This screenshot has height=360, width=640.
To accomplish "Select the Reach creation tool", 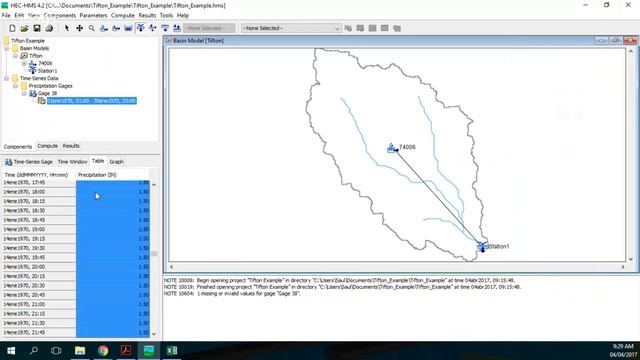I will 116,28.
